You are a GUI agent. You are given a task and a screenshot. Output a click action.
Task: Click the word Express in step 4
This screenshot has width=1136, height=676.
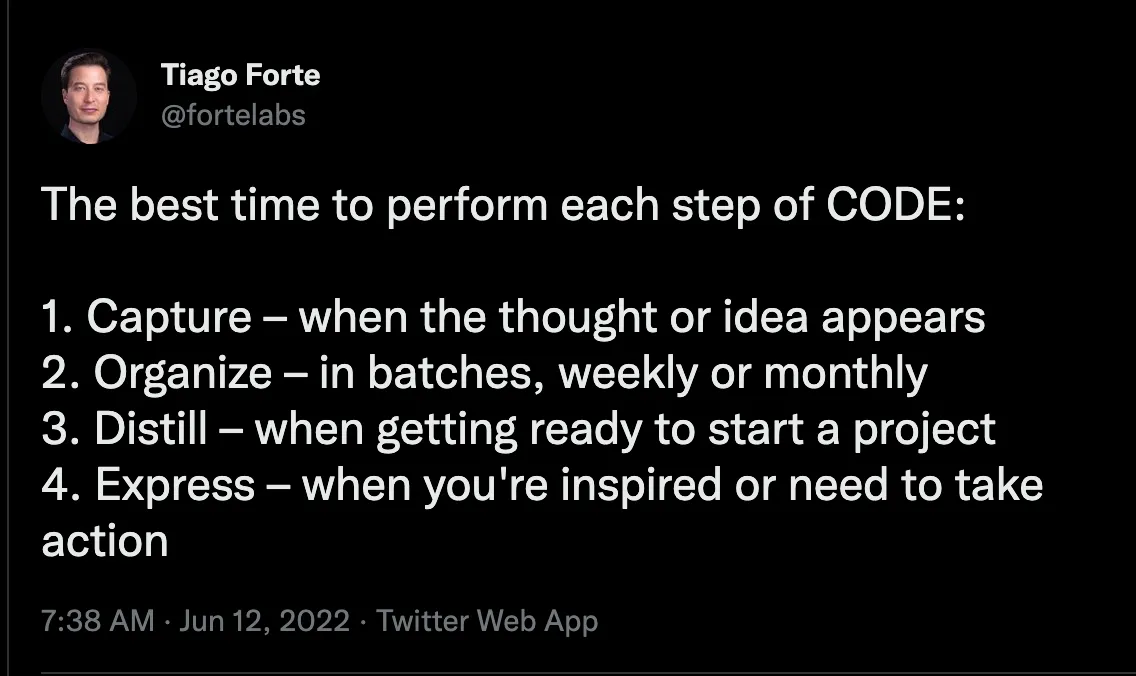click(x=175, y=486)
